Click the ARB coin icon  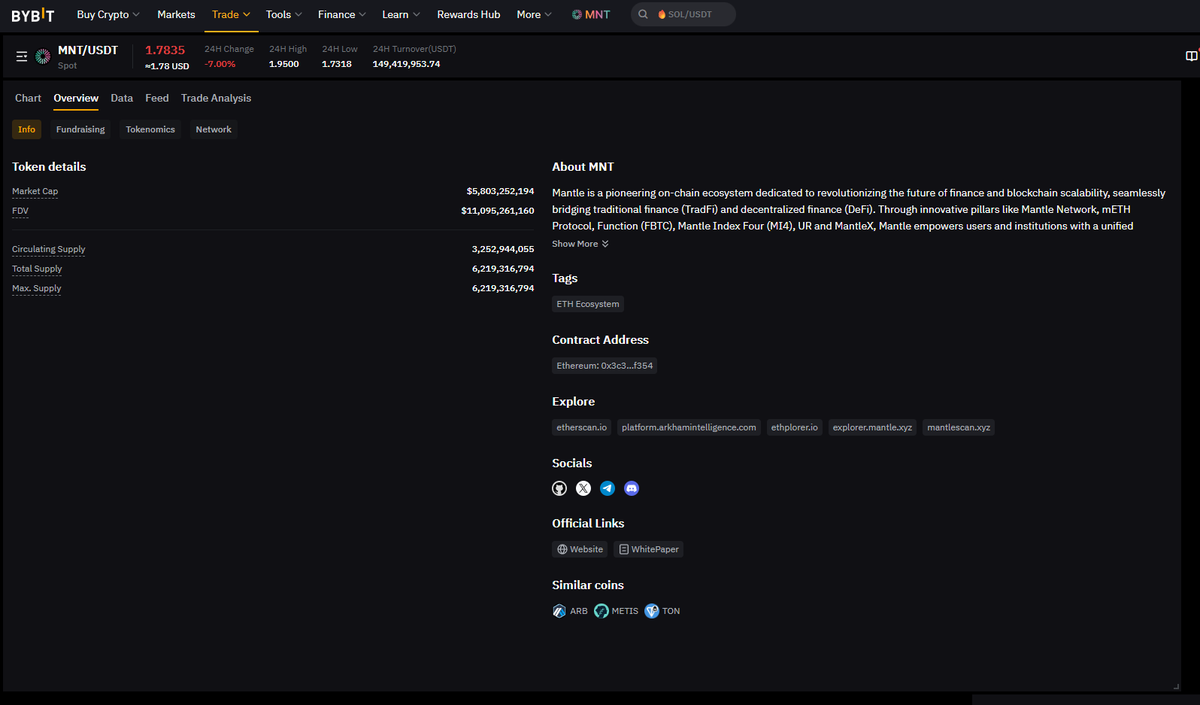coord(560,611)
